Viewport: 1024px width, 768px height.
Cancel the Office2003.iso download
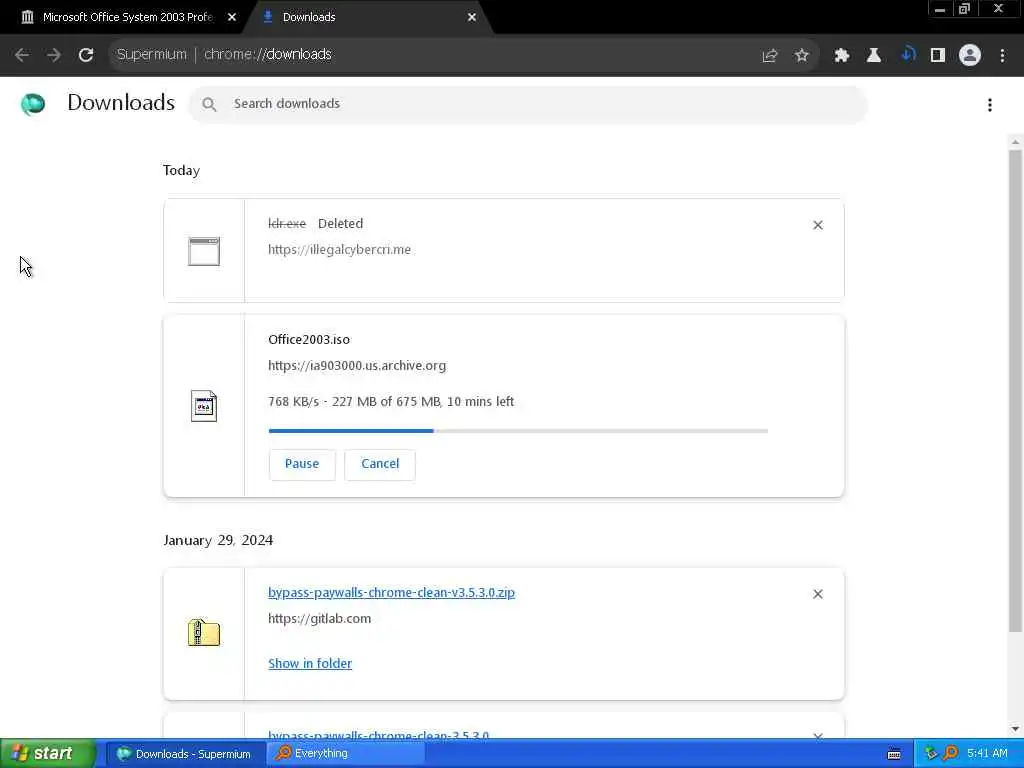coord(380,464)
